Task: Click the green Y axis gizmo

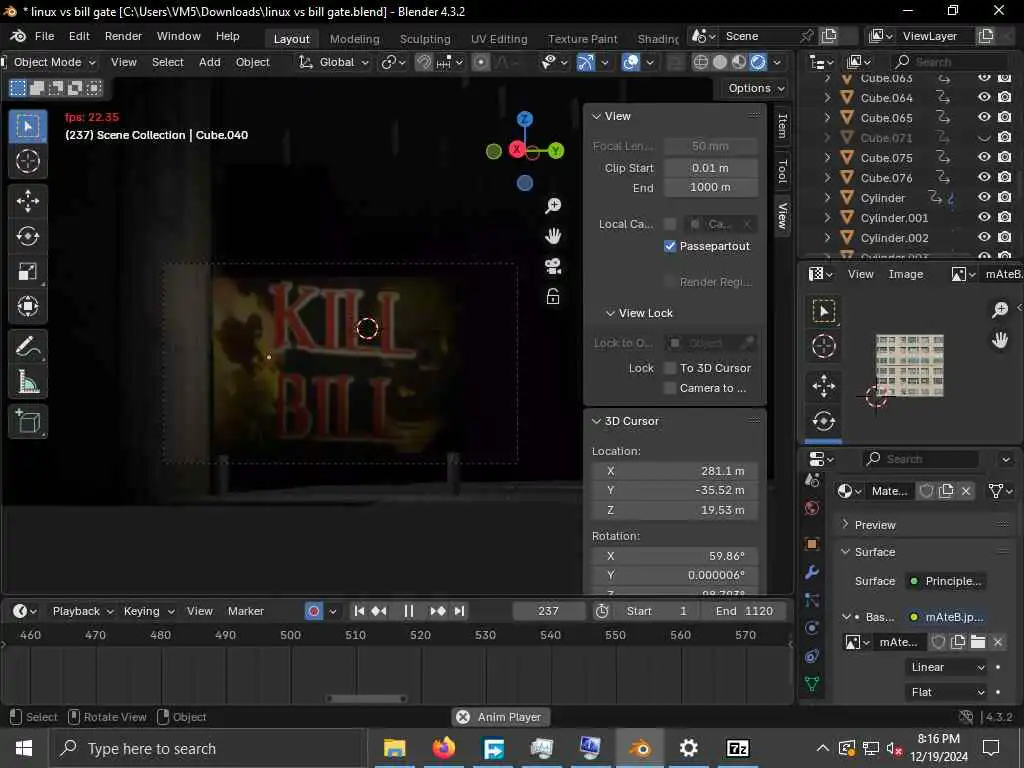Action: [x=556, y=151]
